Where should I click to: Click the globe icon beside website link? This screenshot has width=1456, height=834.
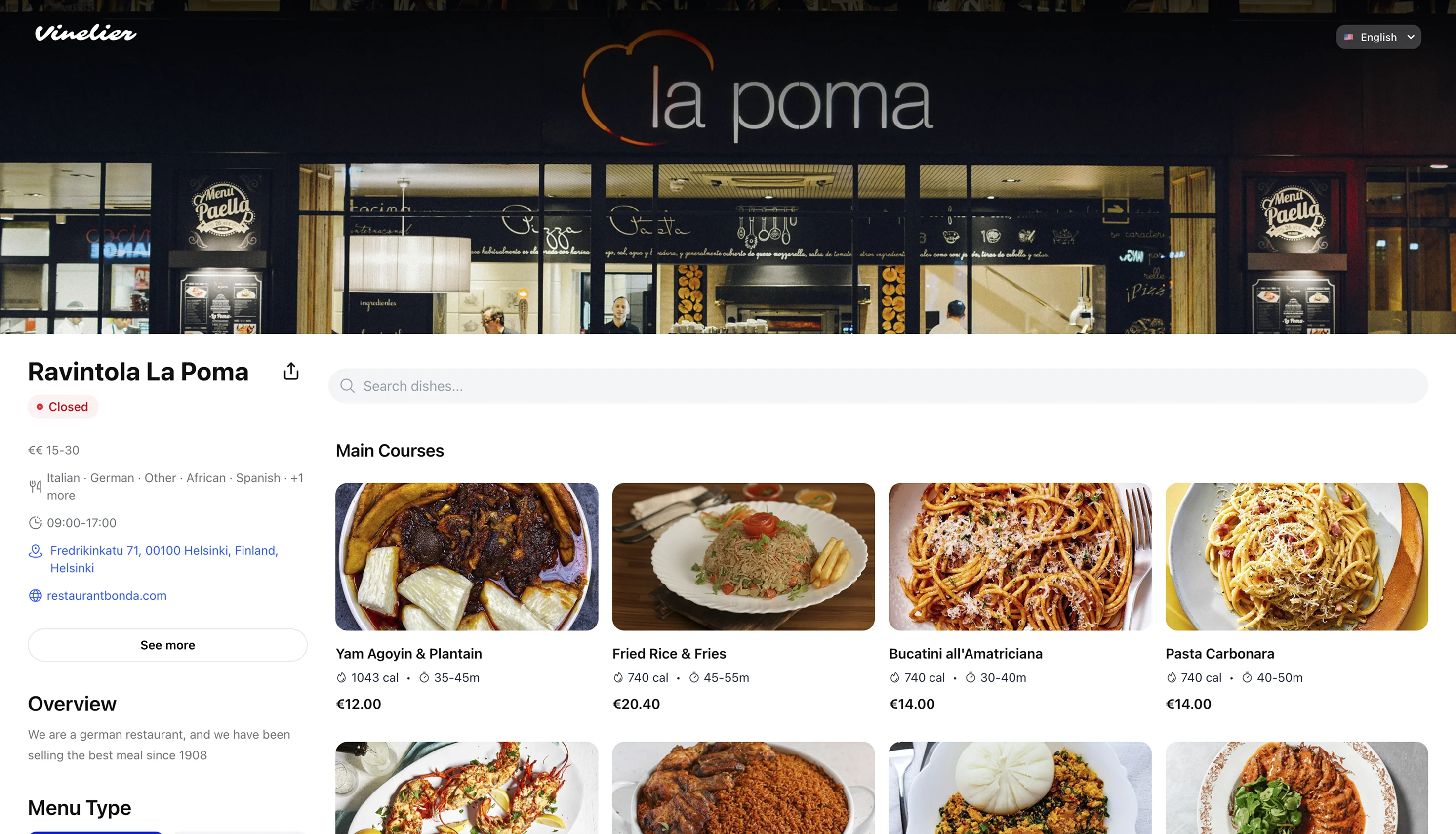pyautogui.click(x=36, y=596)
